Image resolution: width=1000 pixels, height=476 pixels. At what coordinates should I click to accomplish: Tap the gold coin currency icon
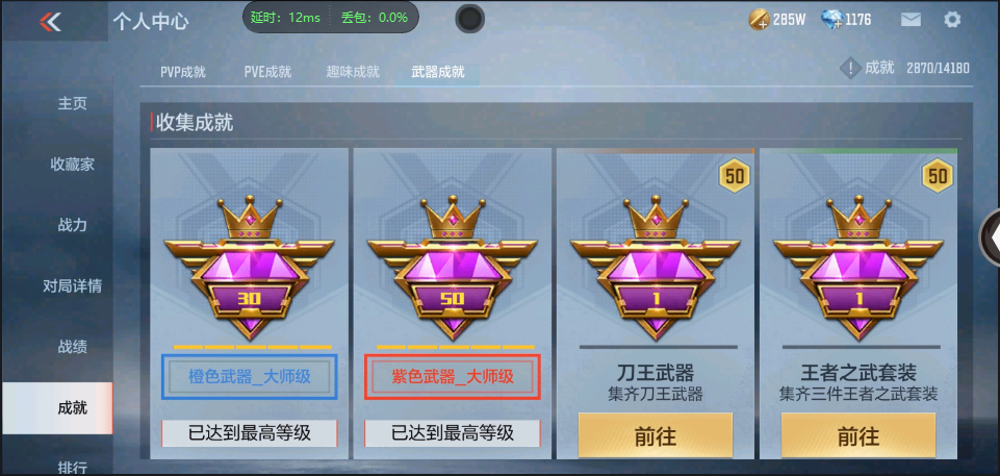pyautogui.click(x=758, y=20)
